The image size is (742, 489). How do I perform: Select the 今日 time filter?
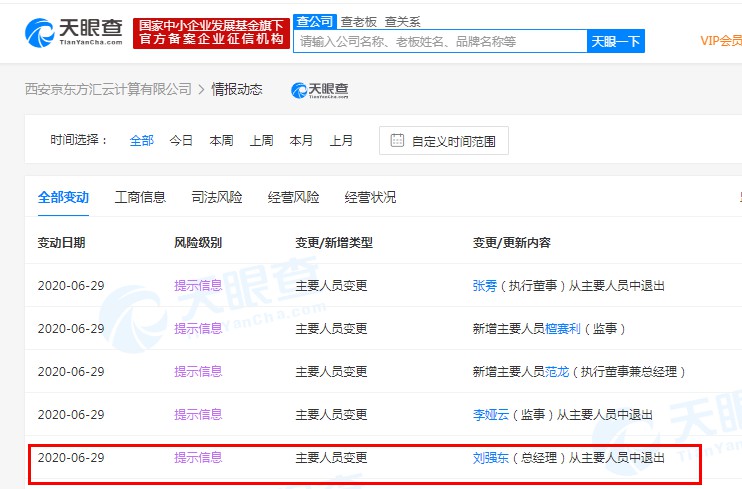(181, 141)
